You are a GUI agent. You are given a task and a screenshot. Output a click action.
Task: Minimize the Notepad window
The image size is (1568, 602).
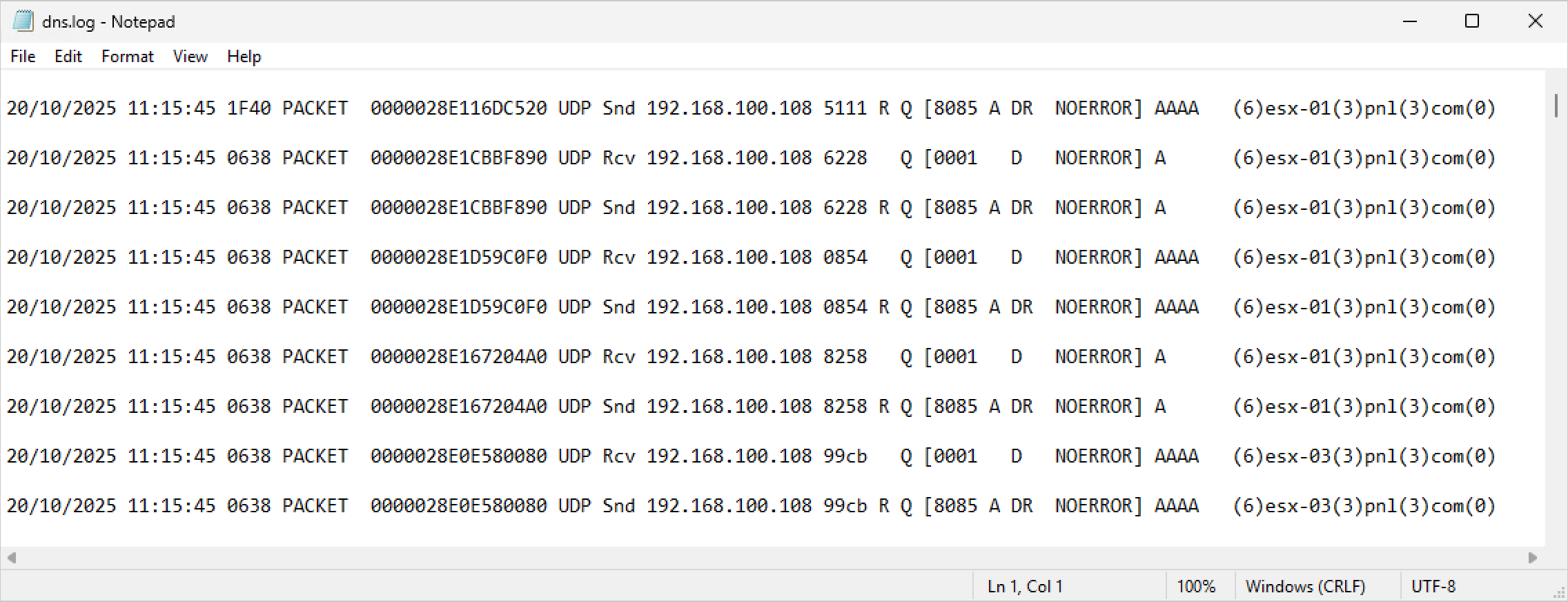(1409, 21)
